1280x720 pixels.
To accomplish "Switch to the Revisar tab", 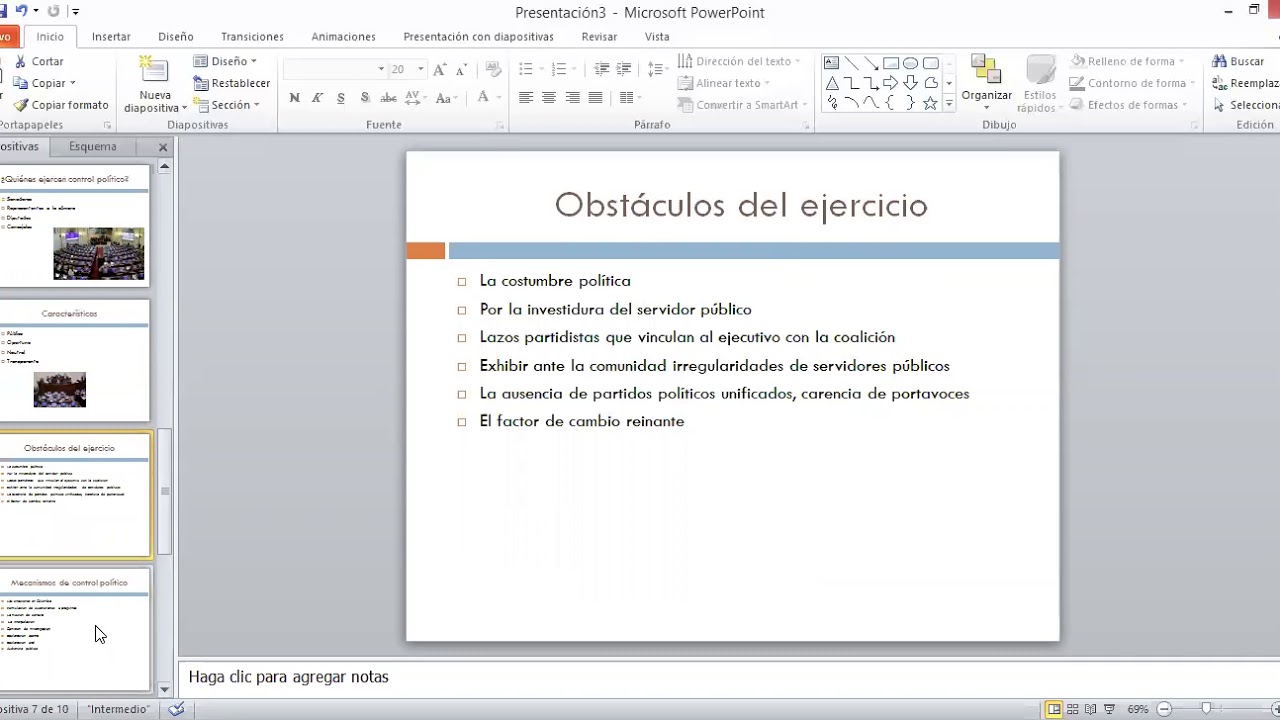I will pos(599,36).
